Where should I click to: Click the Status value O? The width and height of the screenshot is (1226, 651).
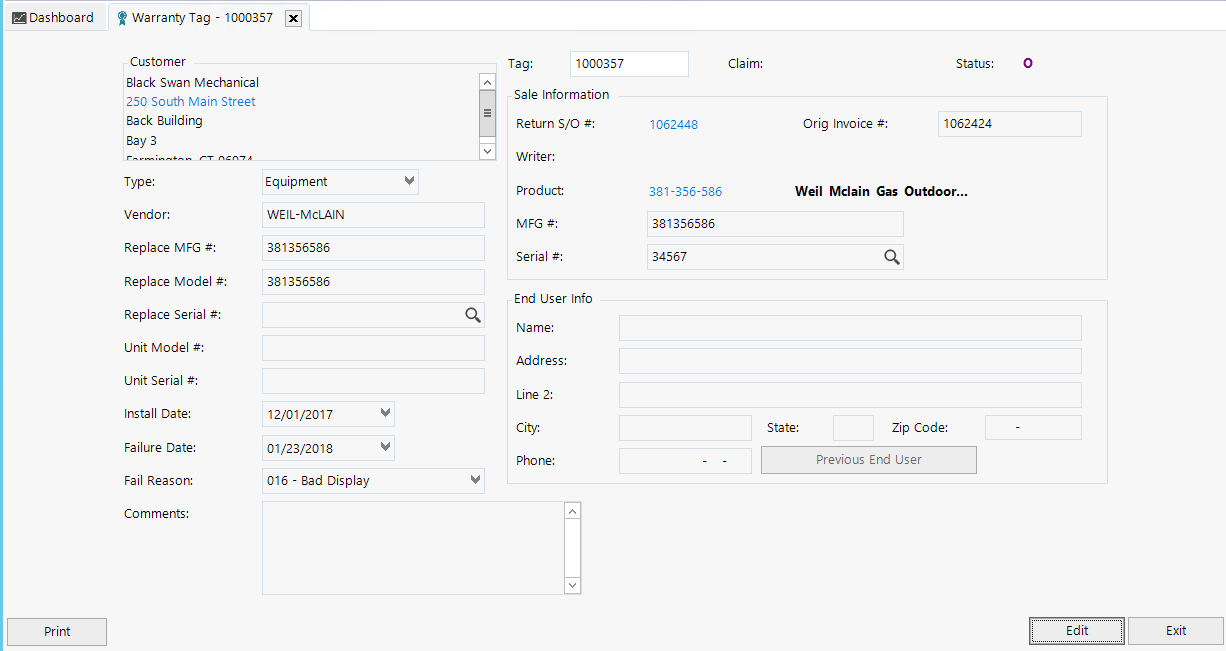point(1028,64)
